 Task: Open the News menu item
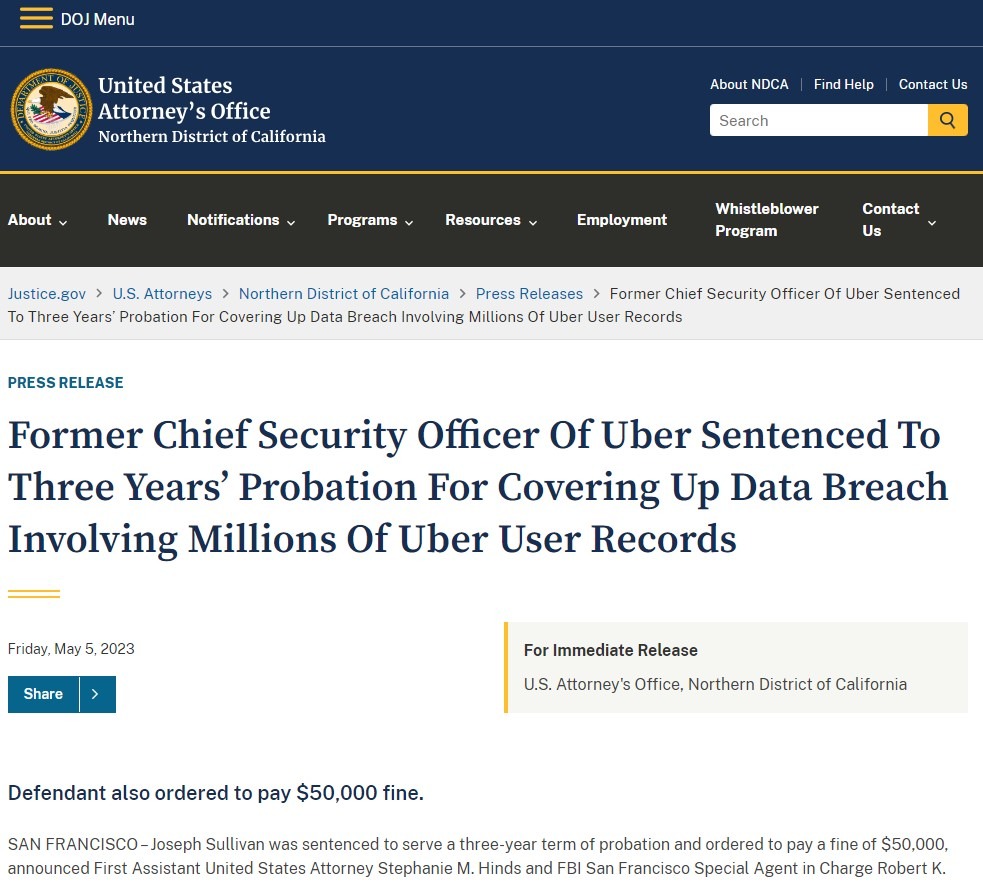click(127, 220)
